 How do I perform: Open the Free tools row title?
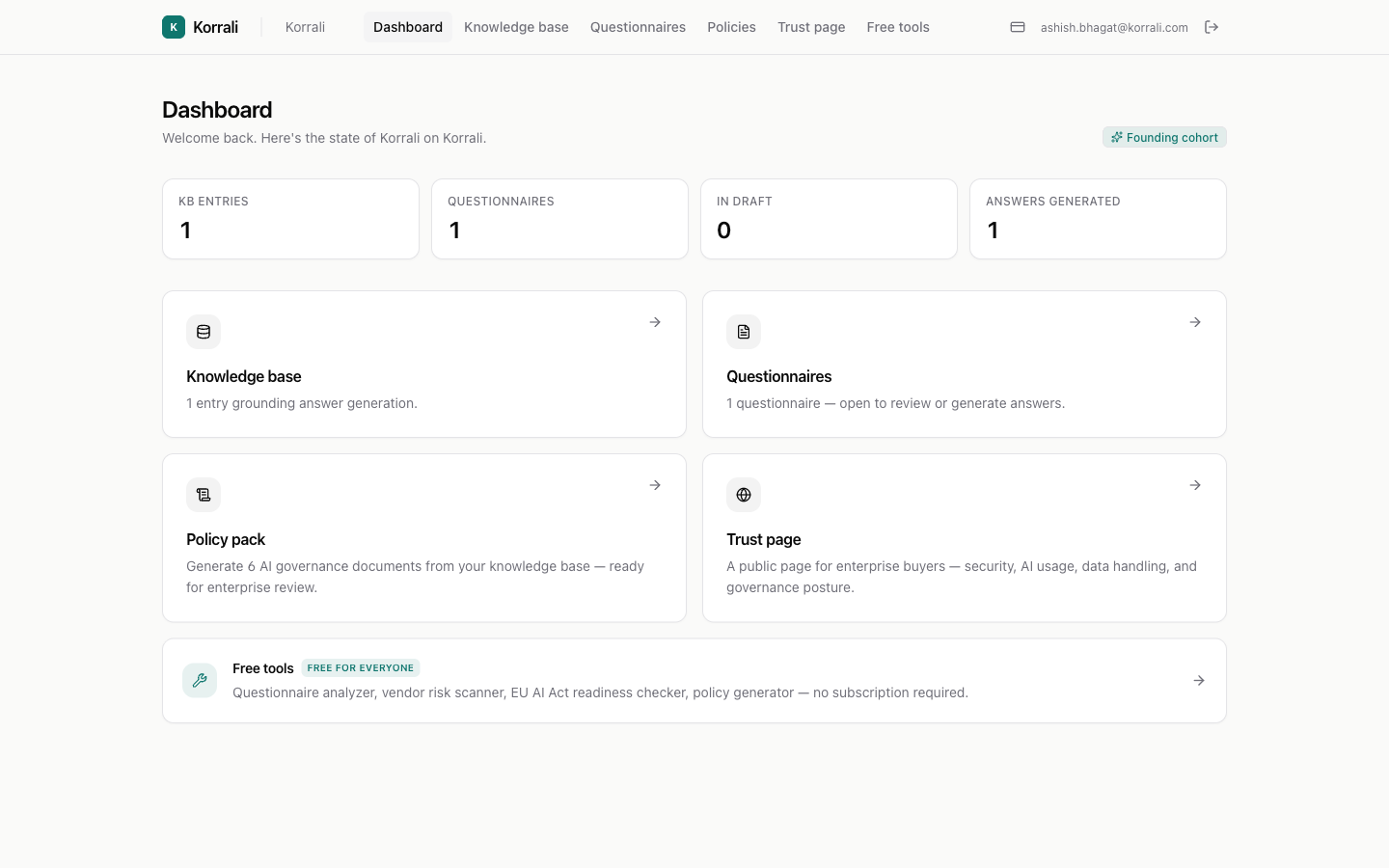[263, 668]
